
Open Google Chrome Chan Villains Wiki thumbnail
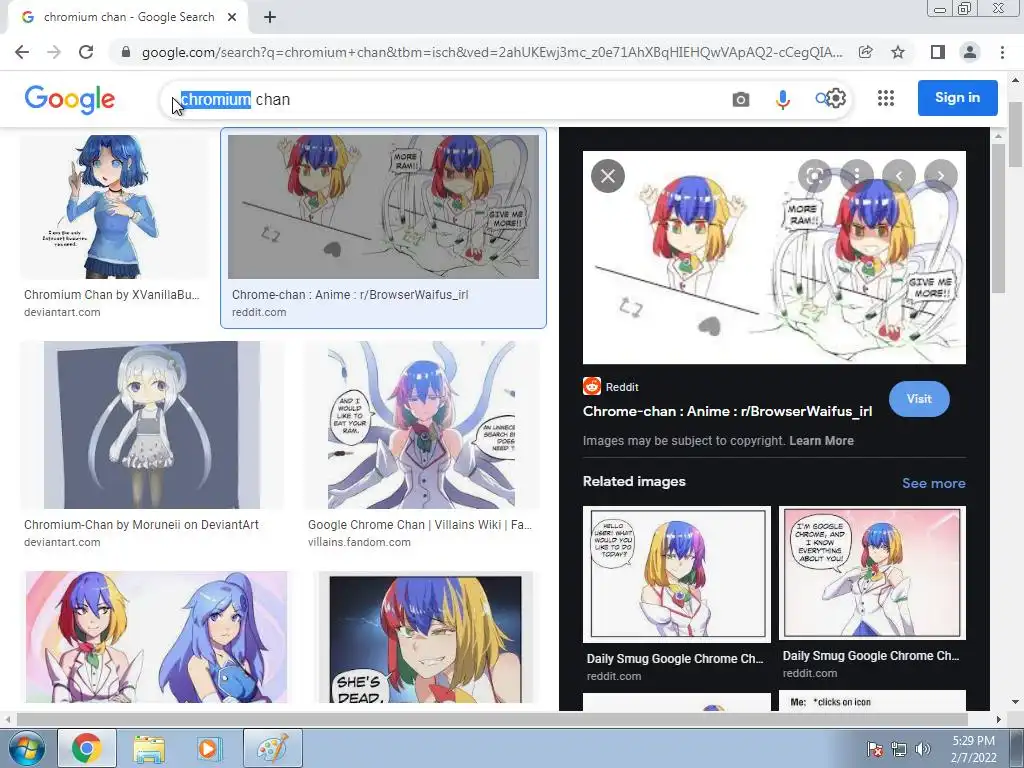[x=421, y=424]
